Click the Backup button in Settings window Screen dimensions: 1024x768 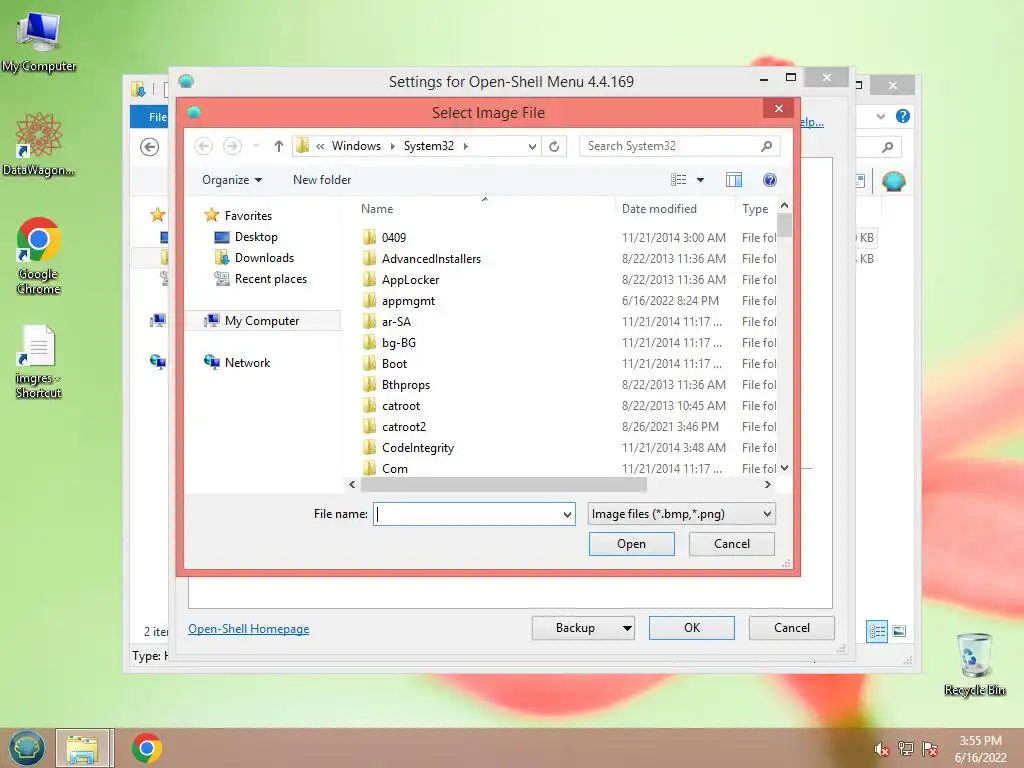[x=575, y=628]
